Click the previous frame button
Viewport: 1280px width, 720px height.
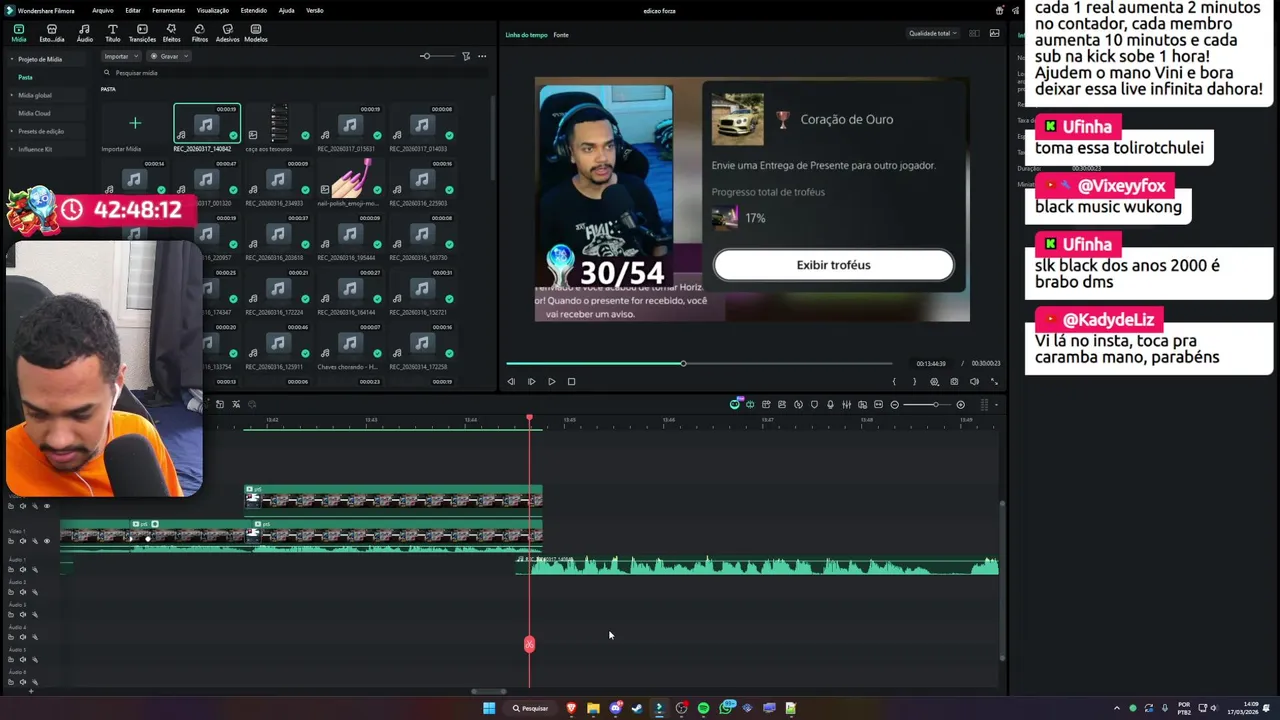pyautogui.click(x=511, y=381)
